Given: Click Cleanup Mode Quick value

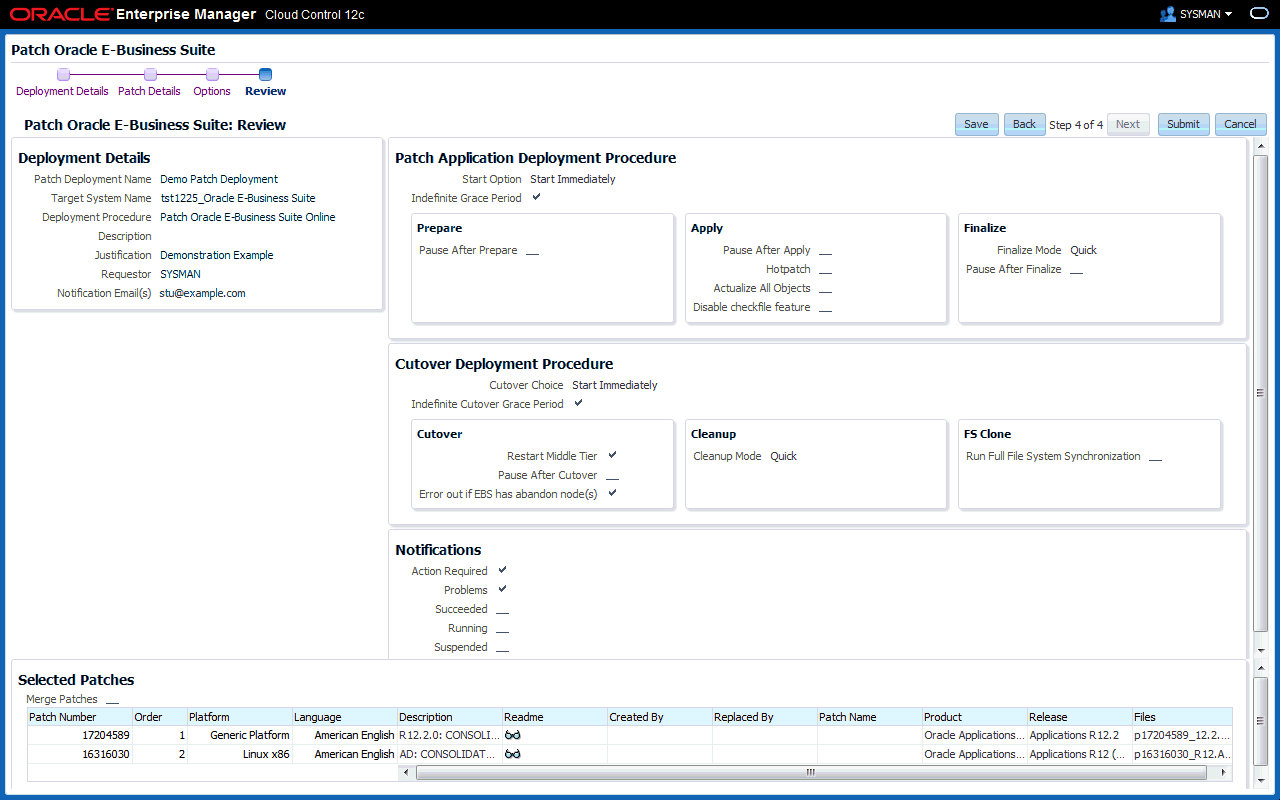Looking at the screenshot, I should [x=783, y=456].
